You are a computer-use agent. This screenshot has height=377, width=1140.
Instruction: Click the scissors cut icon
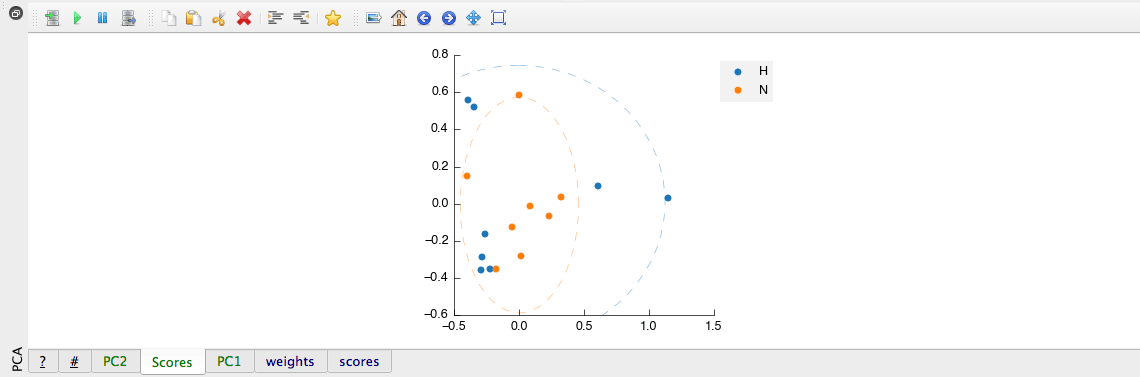[x=218, y=18]
